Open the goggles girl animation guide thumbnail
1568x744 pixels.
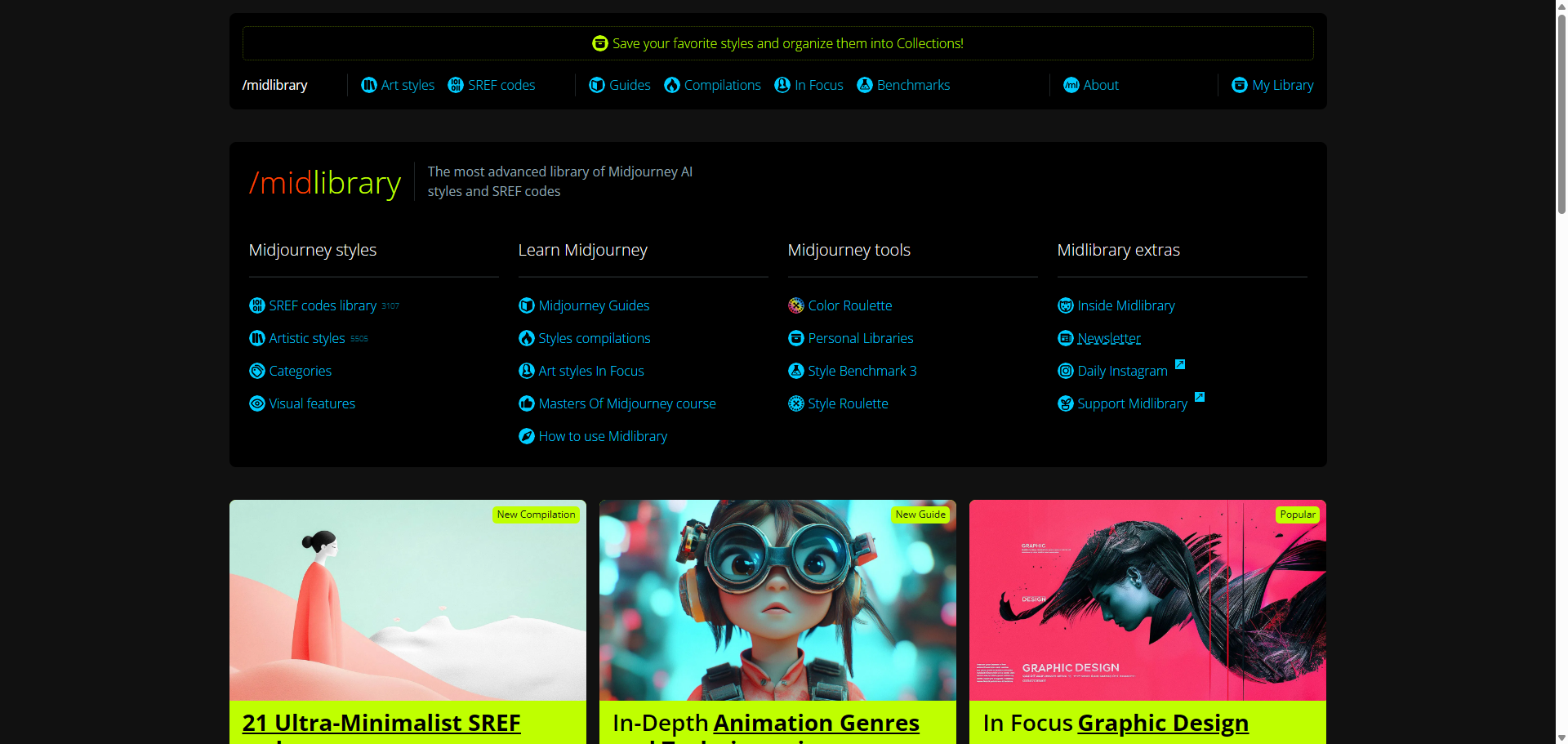coord(777,600)
